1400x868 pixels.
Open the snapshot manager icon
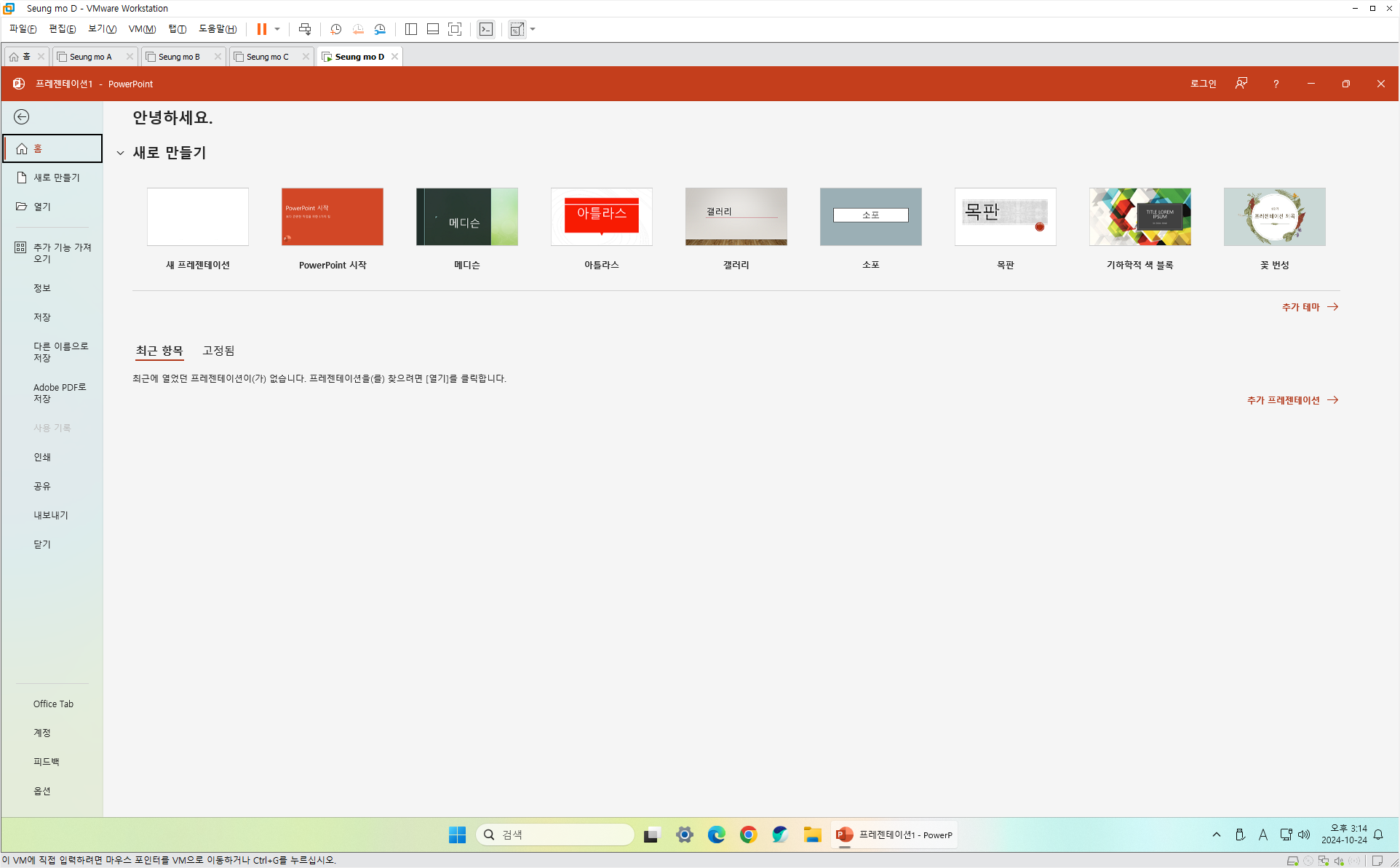pyautogui.click(x=380, y=29)
